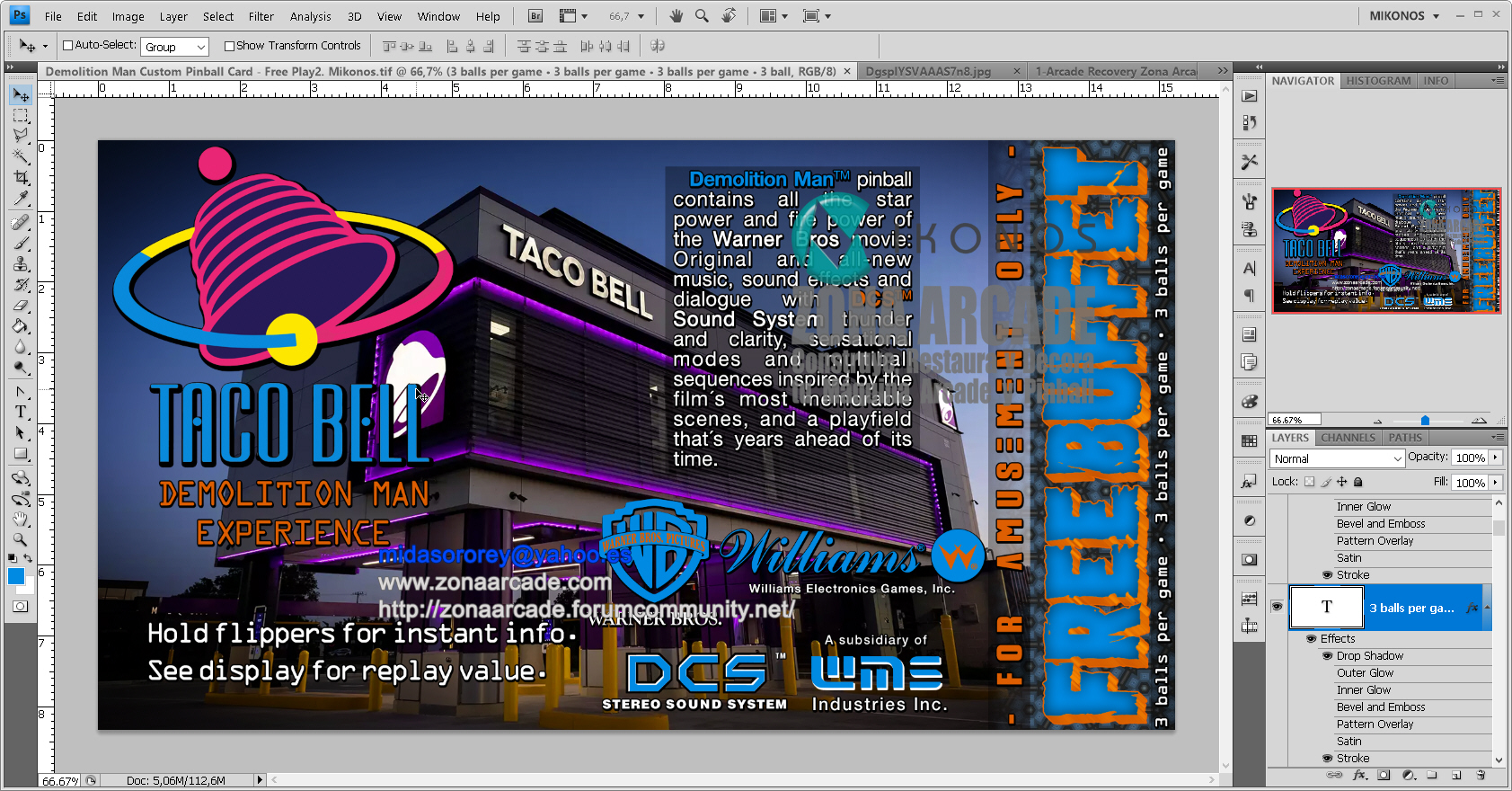Hide the '3 balls per ga...' text layer
1512x791 pixels.
pos(1277,607)
